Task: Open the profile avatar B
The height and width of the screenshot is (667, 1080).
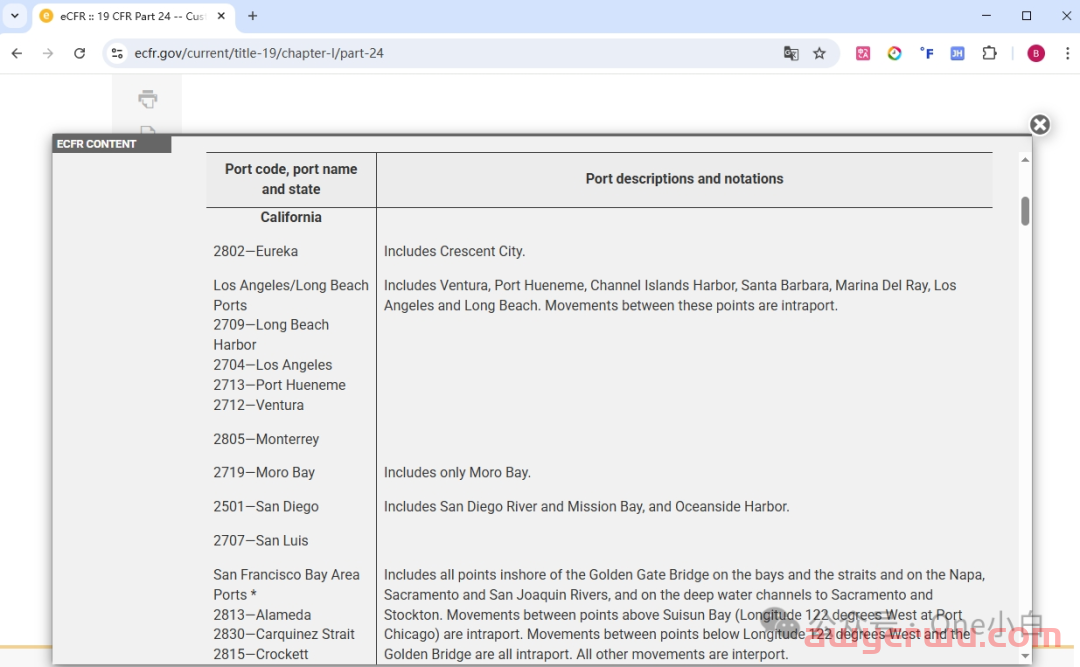Action: pos(1036,53)
